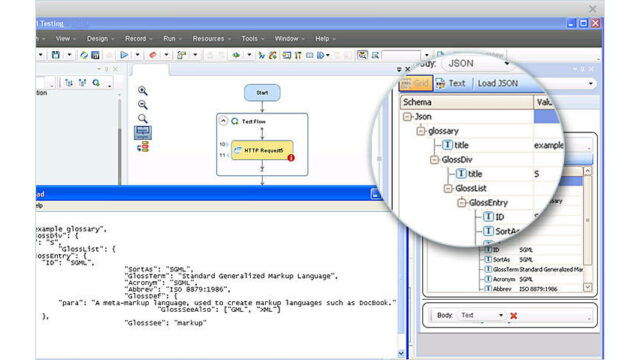
Task: Click the zoom out magnifier on canvas
Action: [x=142, y=104]
